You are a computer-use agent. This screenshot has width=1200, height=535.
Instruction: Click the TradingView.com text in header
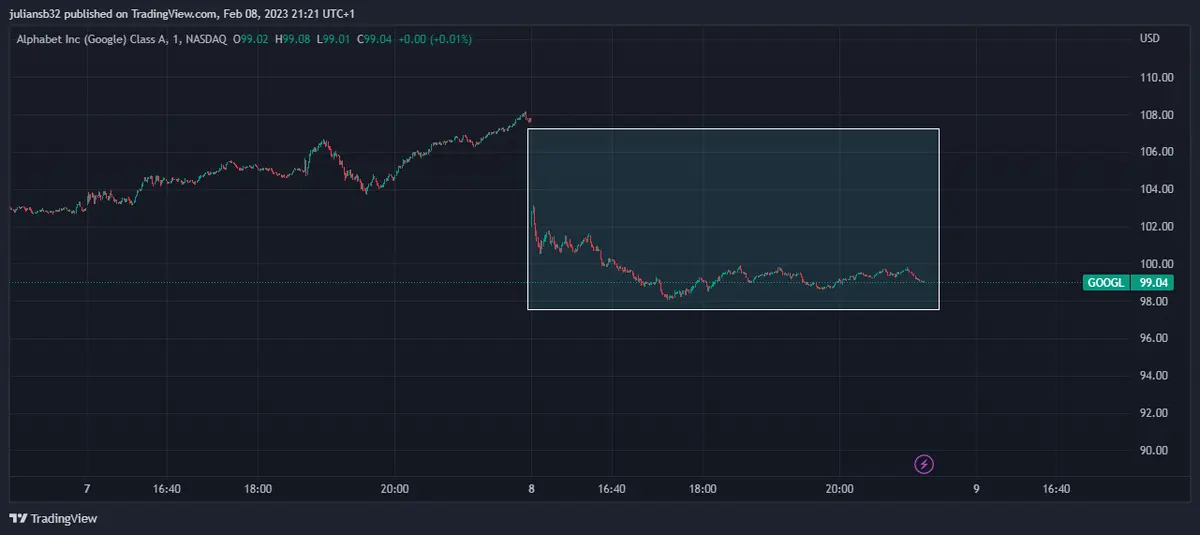coord(154,13)
